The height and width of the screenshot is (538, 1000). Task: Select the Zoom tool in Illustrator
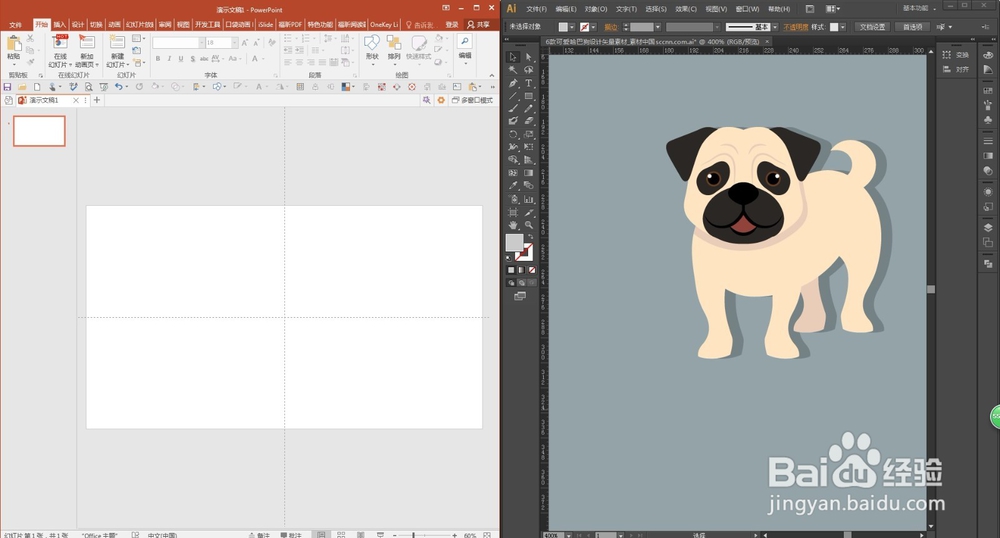coord(529,225)
